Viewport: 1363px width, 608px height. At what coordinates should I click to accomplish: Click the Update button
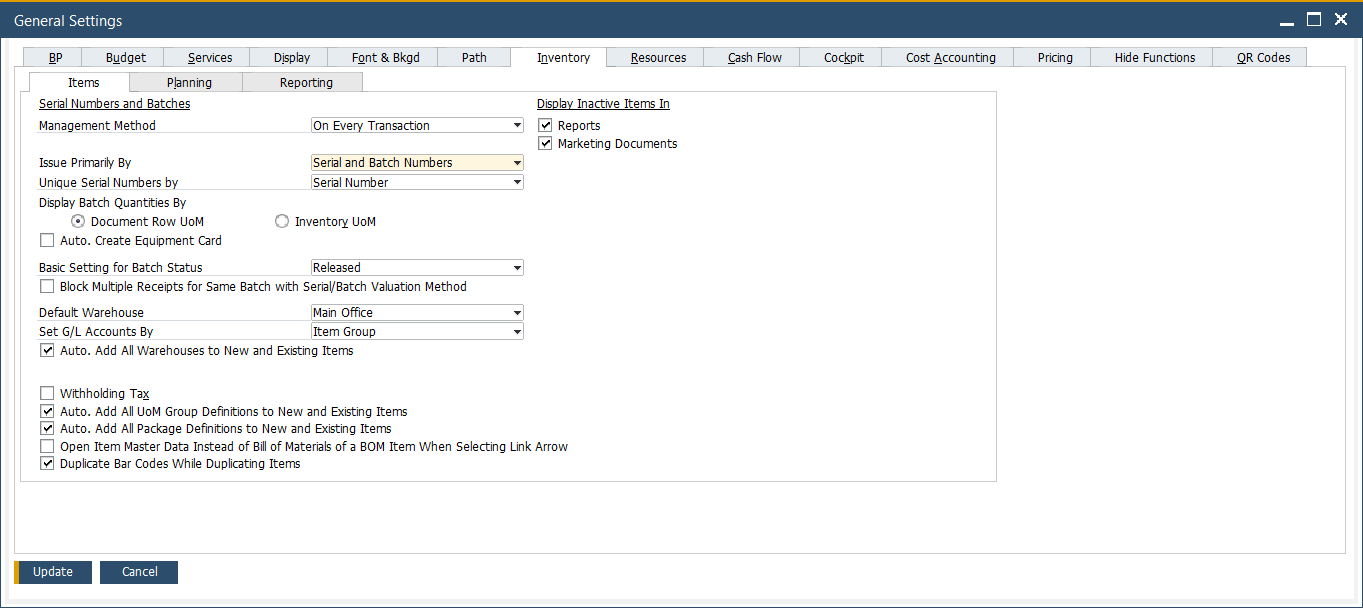click(53, 572)
